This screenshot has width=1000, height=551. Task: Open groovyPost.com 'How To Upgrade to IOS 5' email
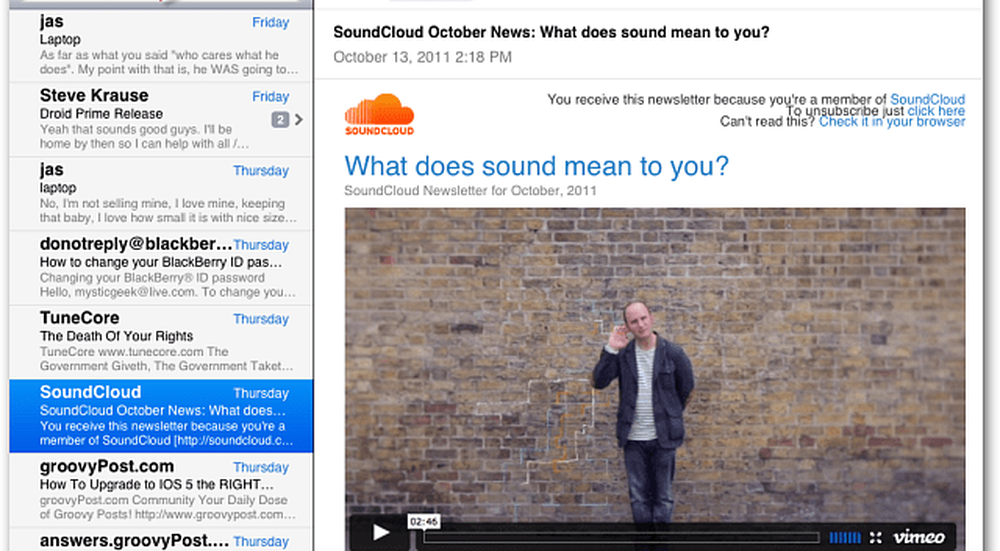(x=161, y=490)
